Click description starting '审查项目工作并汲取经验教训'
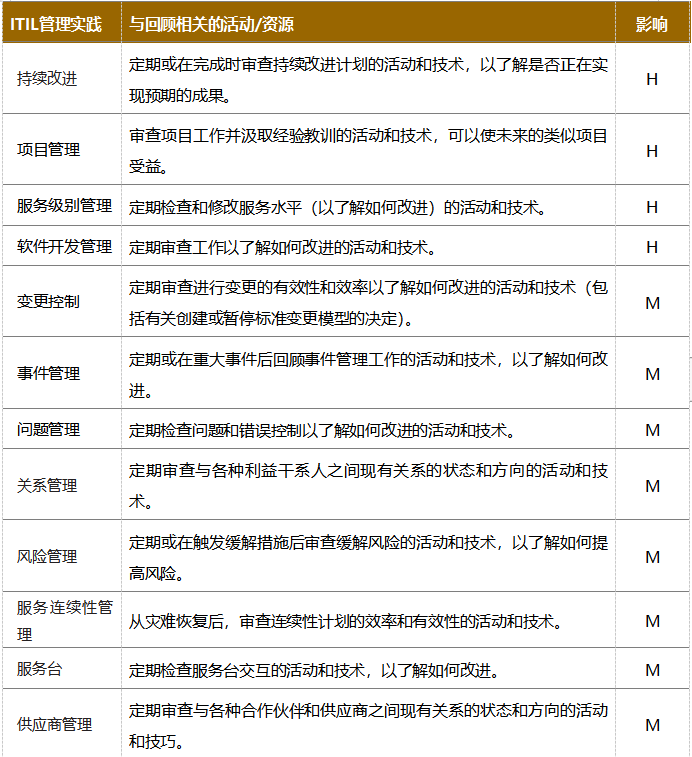 click(x=368, y=151)
